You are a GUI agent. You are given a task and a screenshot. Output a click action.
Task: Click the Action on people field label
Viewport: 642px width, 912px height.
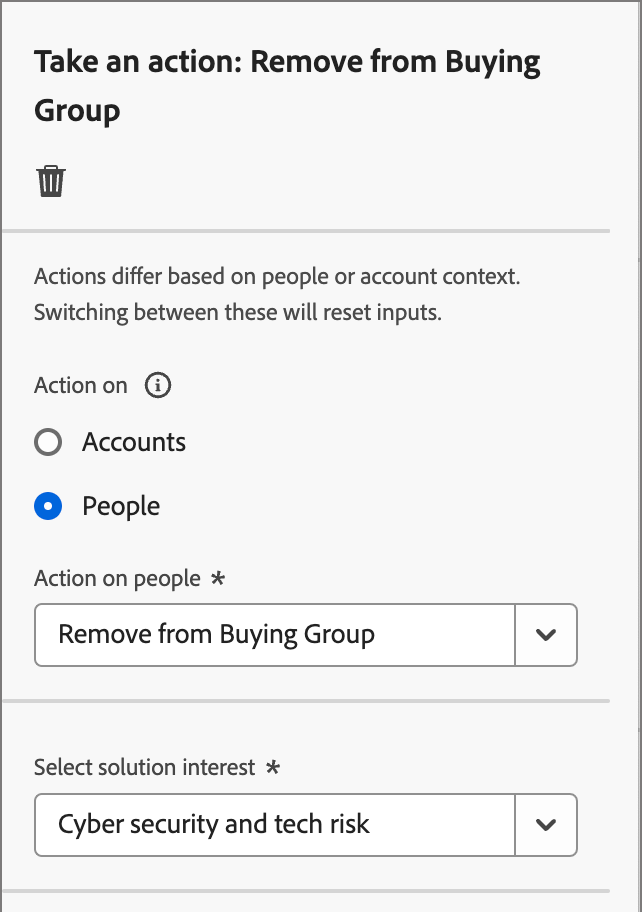tap(120, 578)
